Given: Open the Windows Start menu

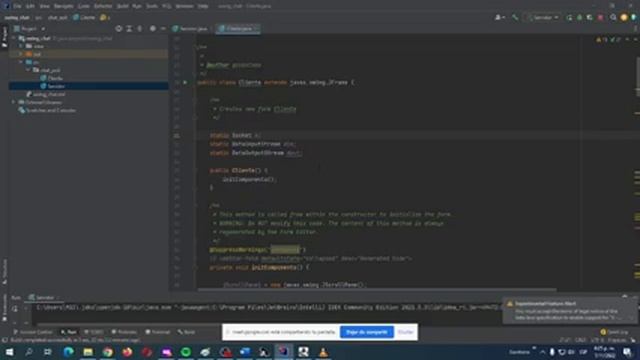Looking at the screenshot, I should pos(9,351).
